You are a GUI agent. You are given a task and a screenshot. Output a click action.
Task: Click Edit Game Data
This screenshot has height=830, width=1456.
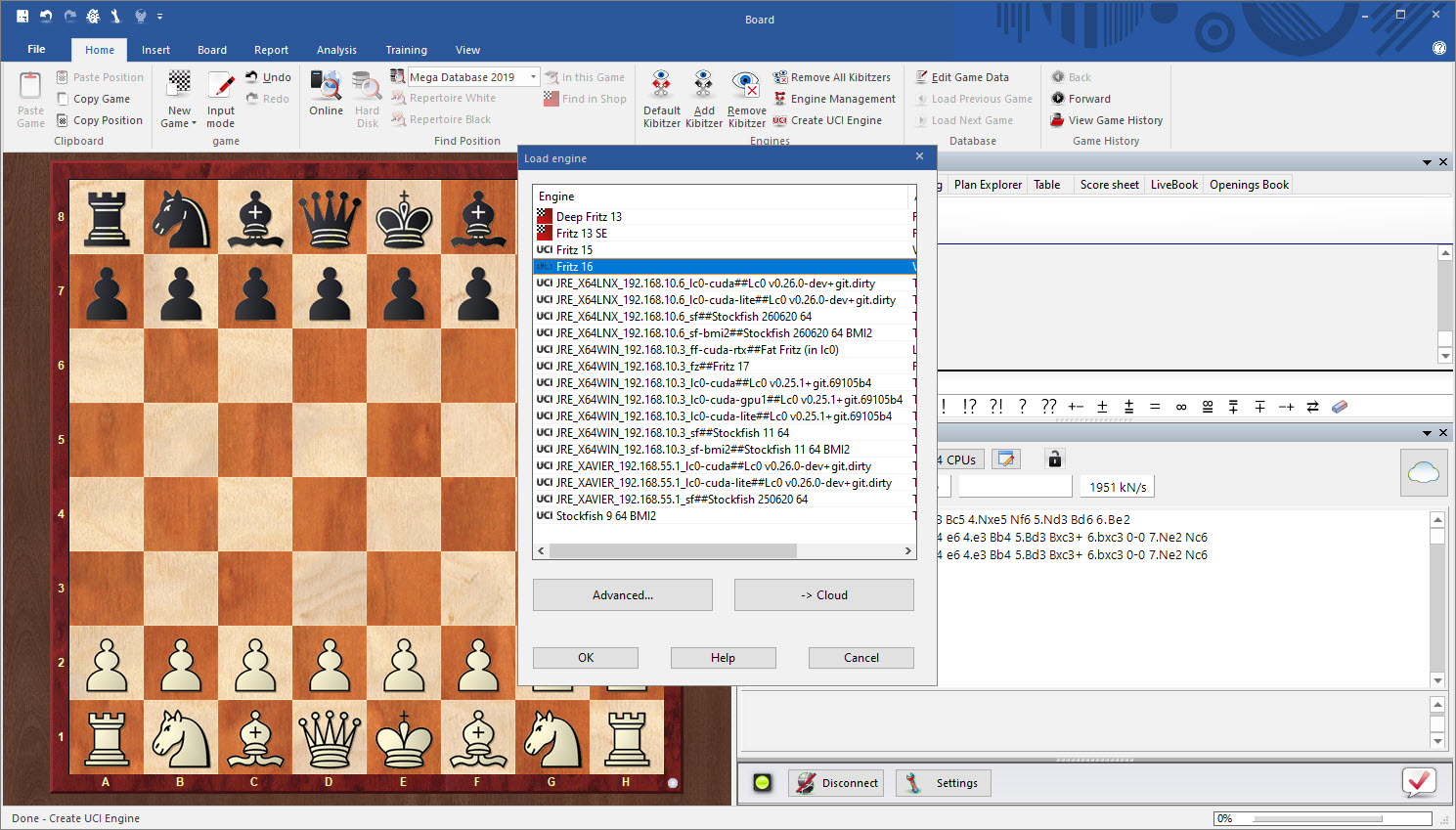click(962, 77)
